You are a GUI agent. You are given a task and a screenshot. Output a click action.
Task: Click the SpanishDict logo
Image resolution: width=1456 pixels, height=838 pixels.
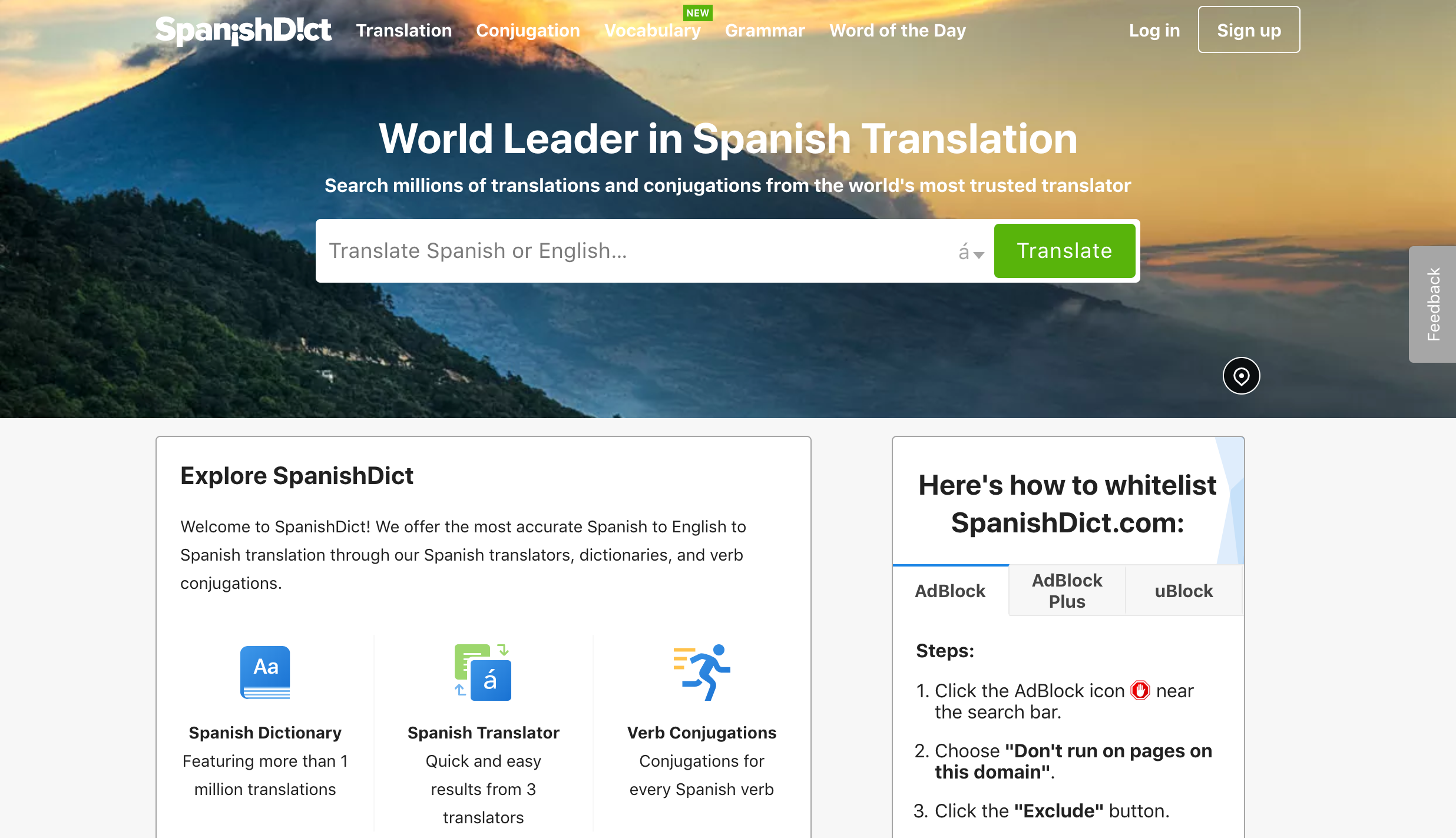pos(243,30)
